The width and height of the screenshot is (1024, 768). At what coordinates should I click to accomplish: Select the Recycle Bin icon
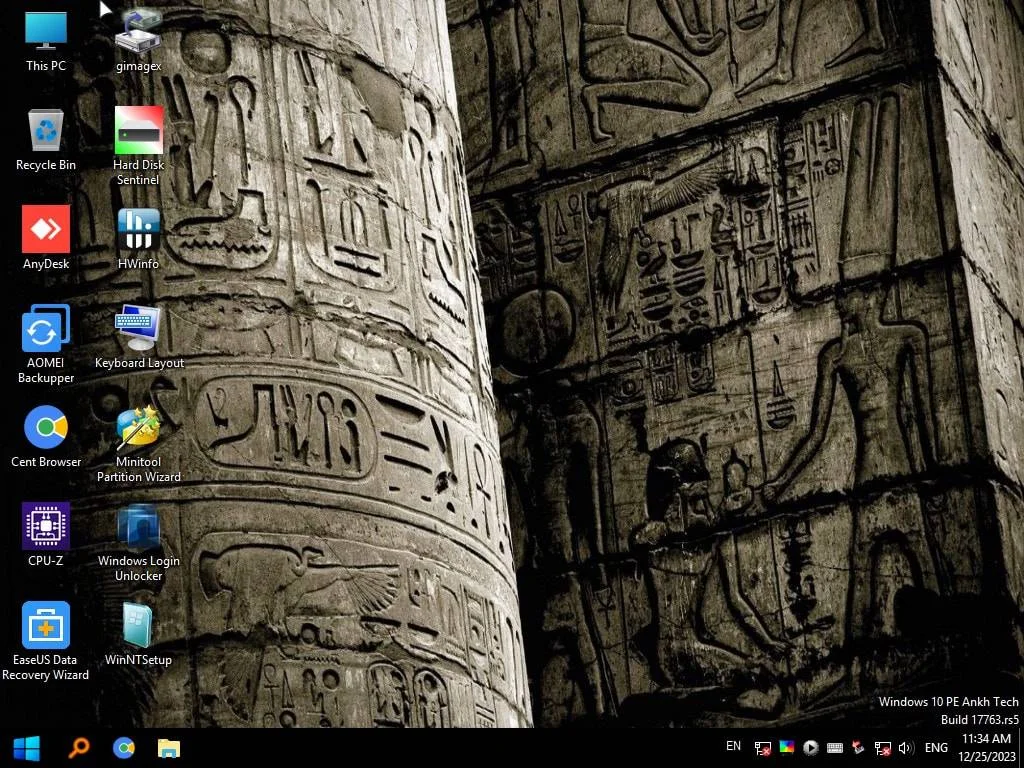click(x=46, y=139)
